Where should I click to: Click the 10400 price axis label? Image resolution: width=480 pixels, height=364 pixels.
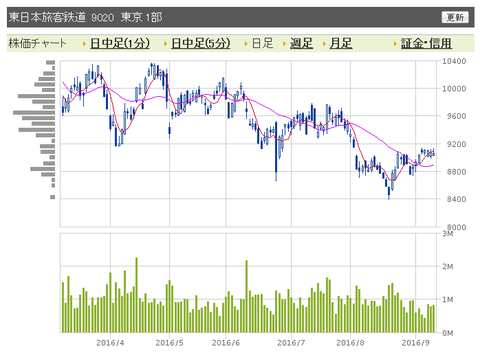click(x=454, y=61)
